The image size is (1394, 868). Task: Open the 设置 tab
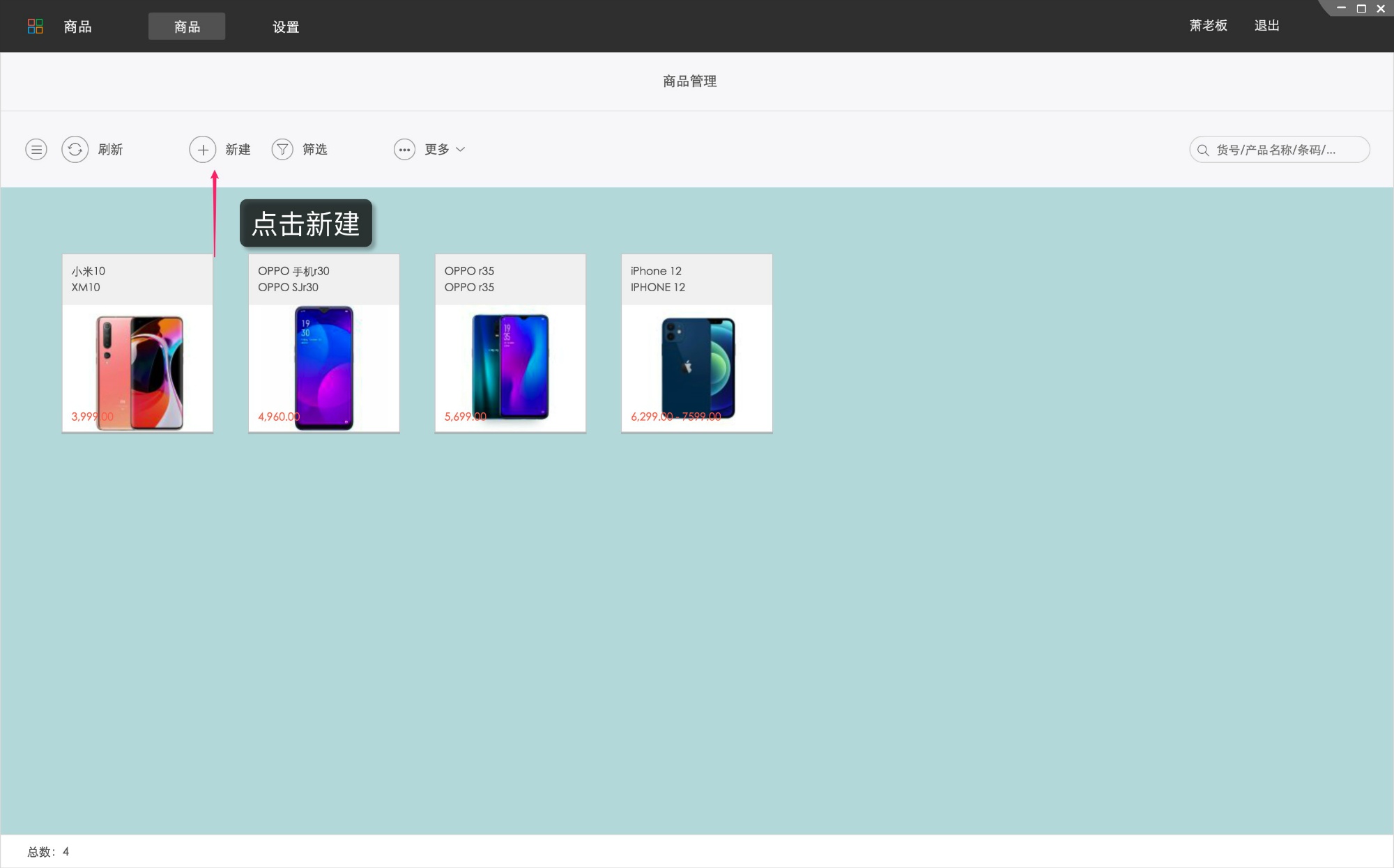(286, 26)
